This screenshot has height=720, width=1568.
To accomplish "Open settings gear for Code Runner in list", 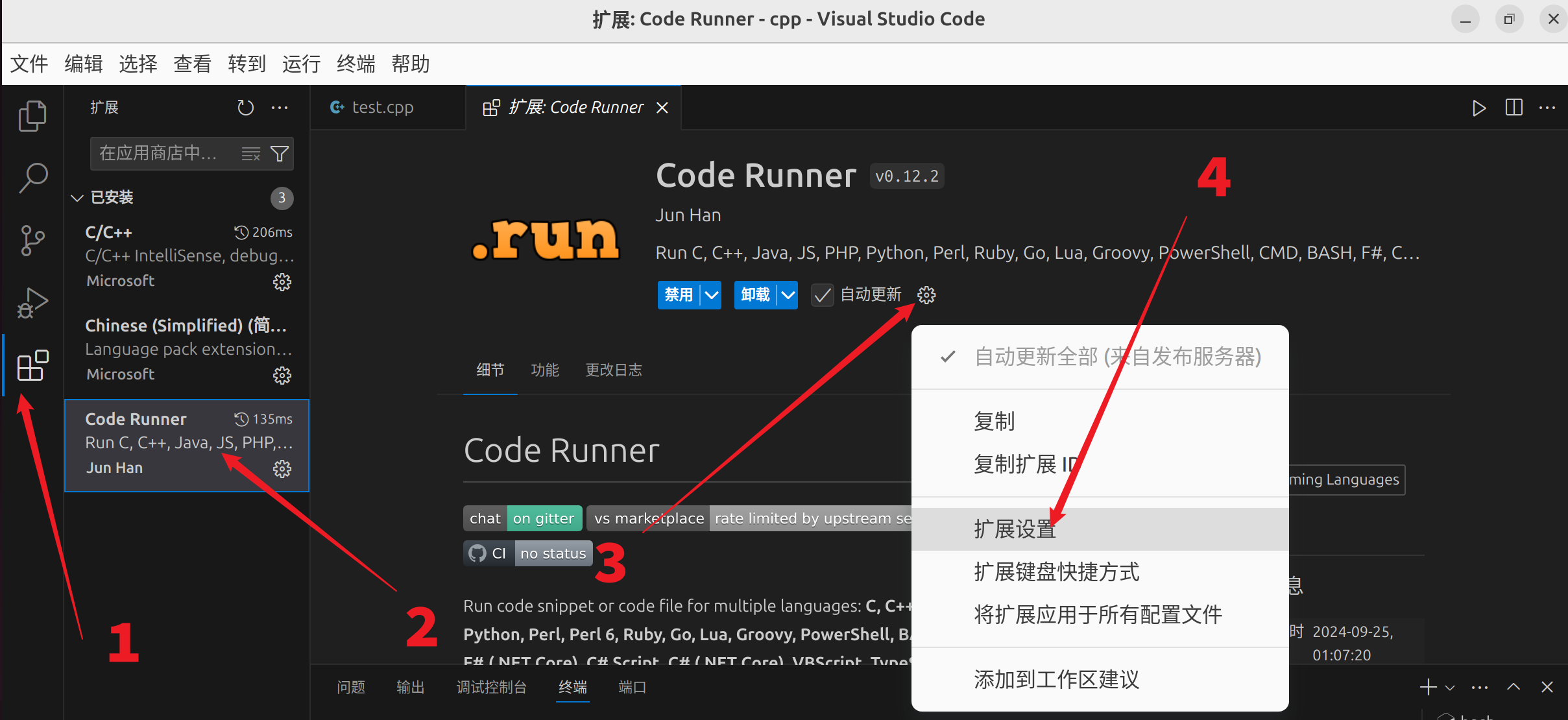I will [282, 468].
